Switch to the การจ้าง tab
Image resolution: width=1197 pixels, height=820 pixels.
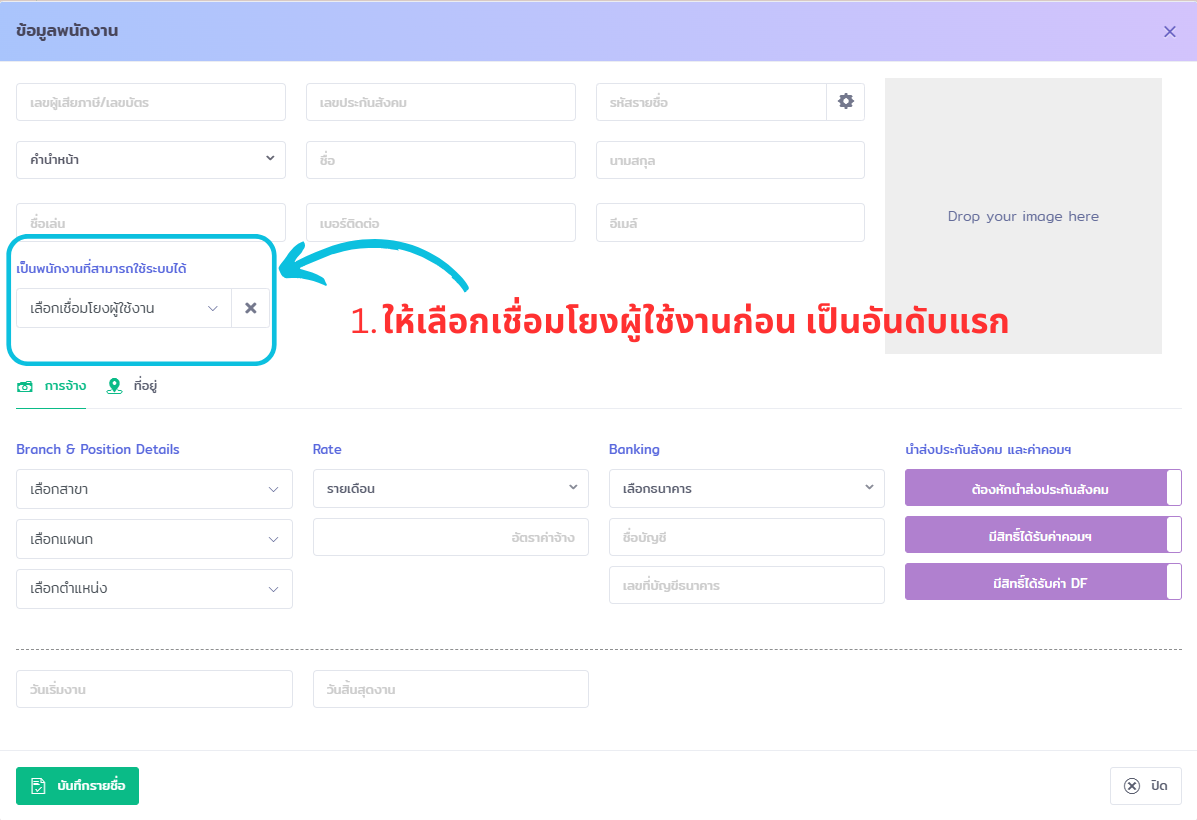52,386
